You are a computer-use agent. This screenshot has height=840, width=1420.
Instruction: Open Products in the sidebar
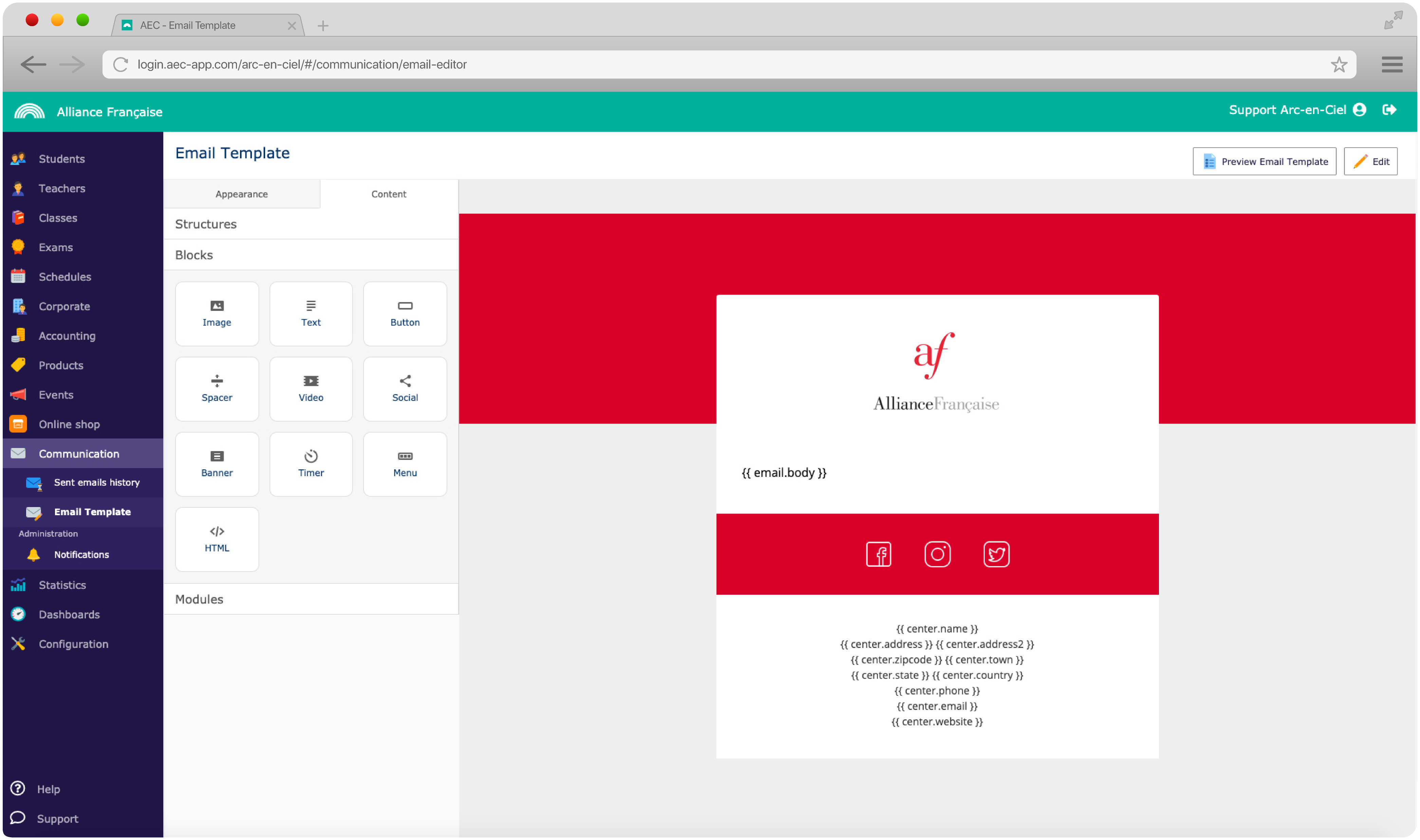coord(83,365)
